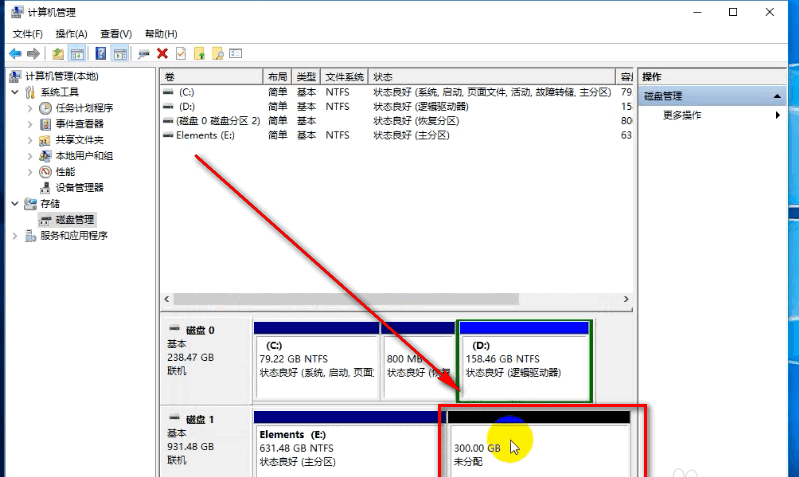Image resolution: width=799 pixels, height=477 pixels.
Task: Open 任务计划程序 in the left tree
Action: click(84, 108)
